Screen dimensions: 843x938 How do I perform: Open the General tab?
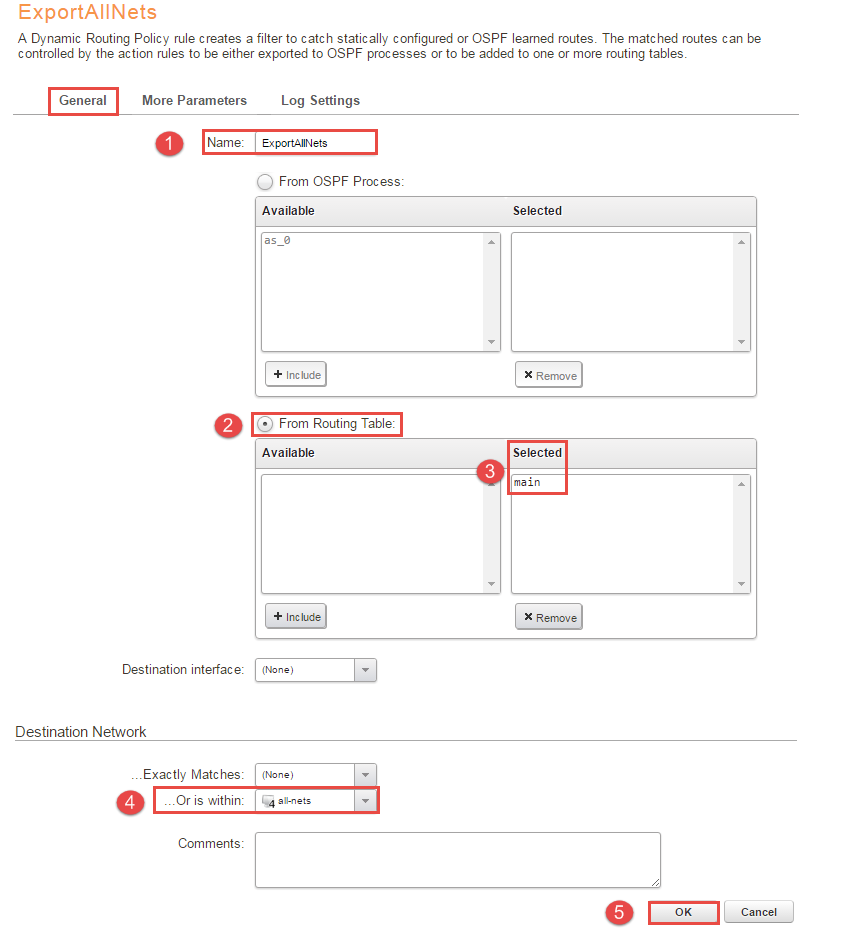[83, 101]
